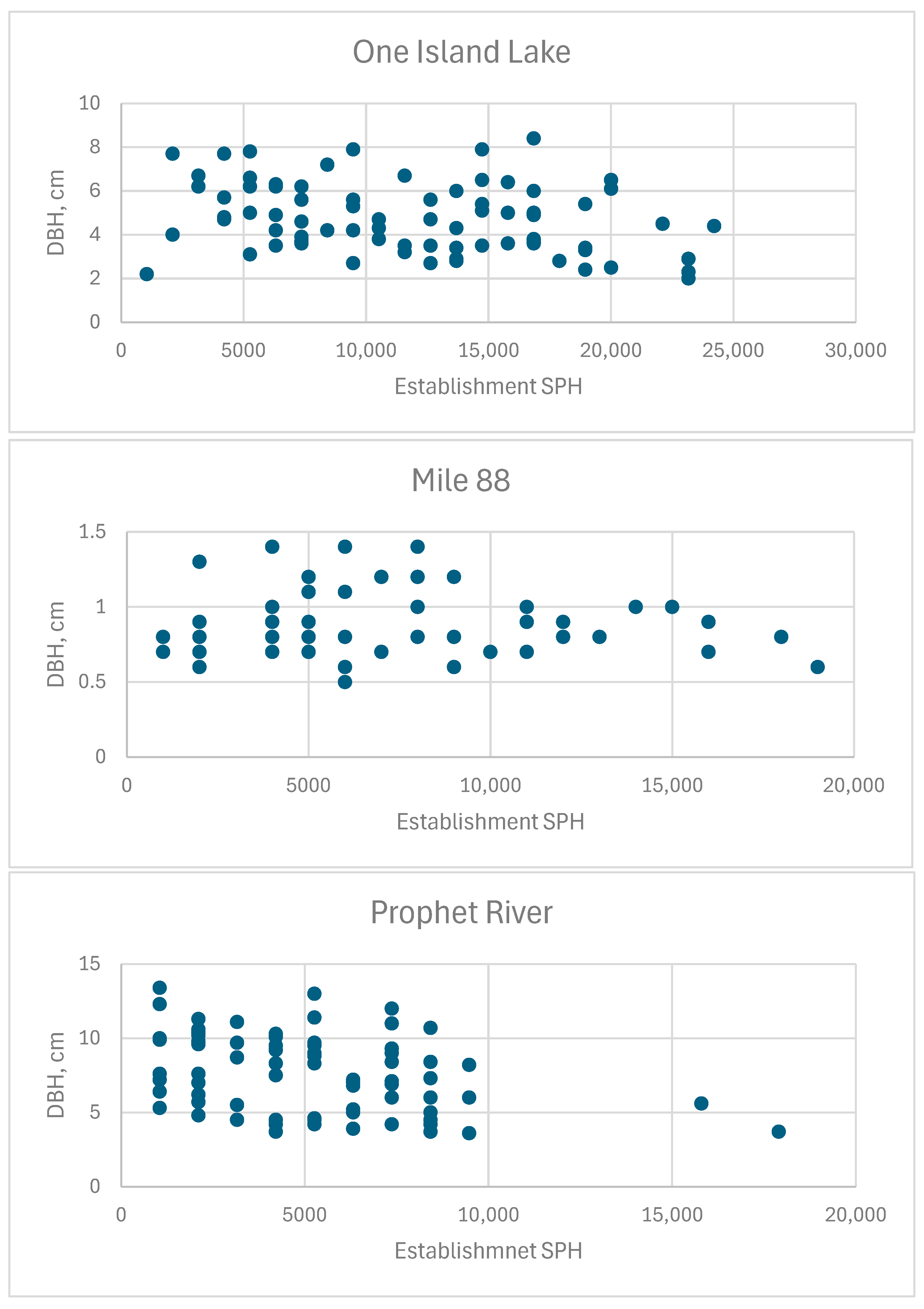Click the One Island Lake chart title
This screenshot has width=924, height=1309.
click(461, 52)
